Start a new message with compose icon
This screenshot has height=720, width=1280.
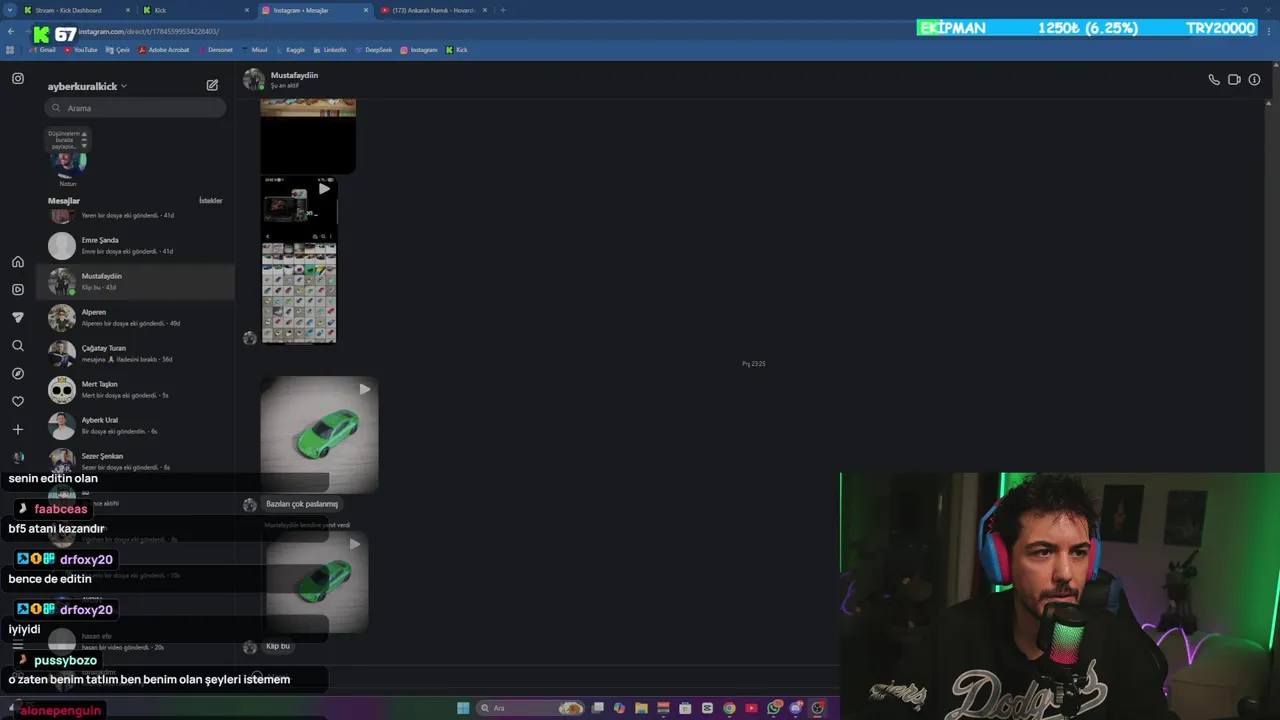click(212, 85)
